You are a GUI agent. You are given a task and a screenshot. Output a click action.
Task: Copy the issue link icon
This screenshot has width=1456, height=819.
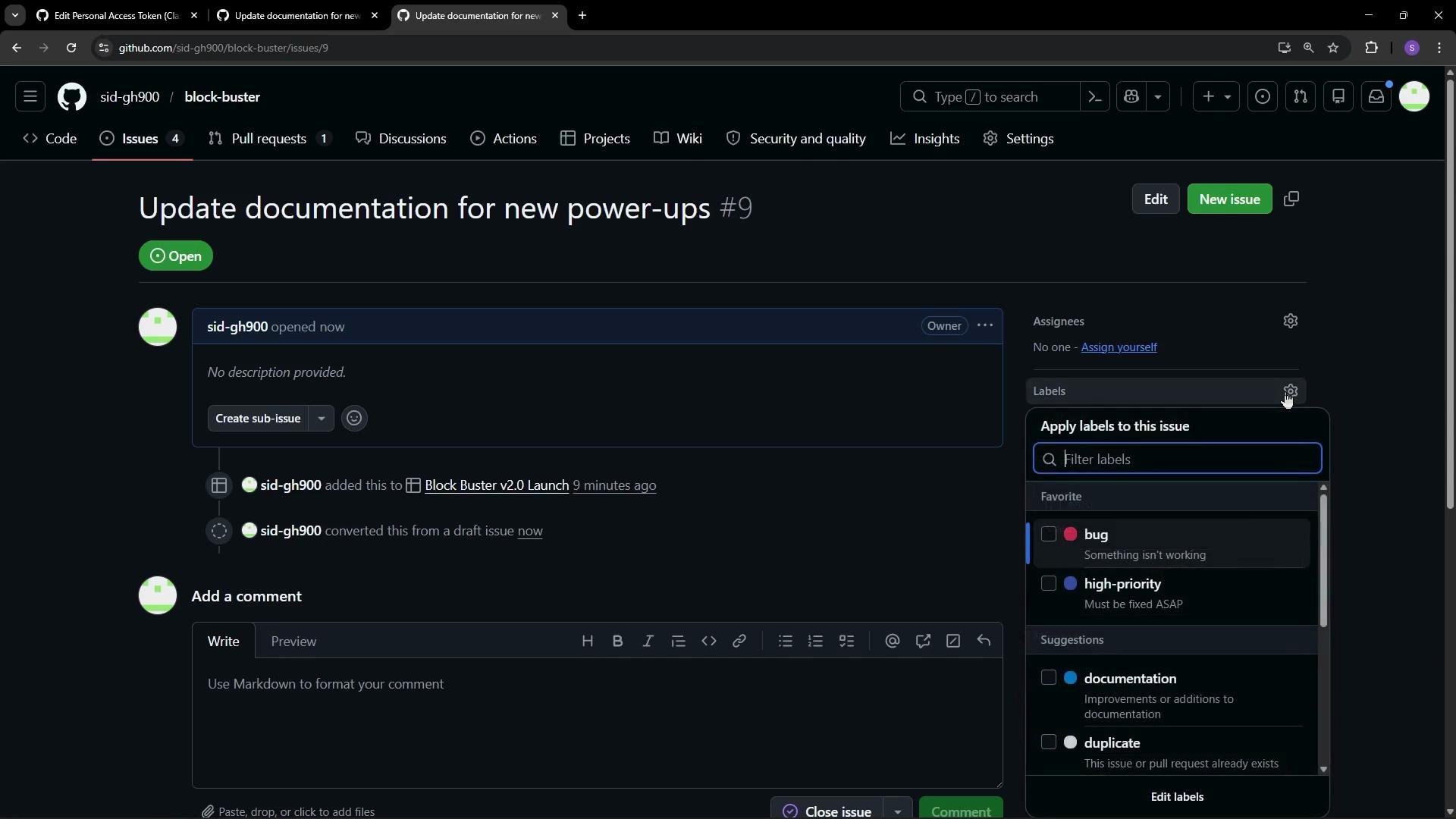click(x=1291, y=199)
